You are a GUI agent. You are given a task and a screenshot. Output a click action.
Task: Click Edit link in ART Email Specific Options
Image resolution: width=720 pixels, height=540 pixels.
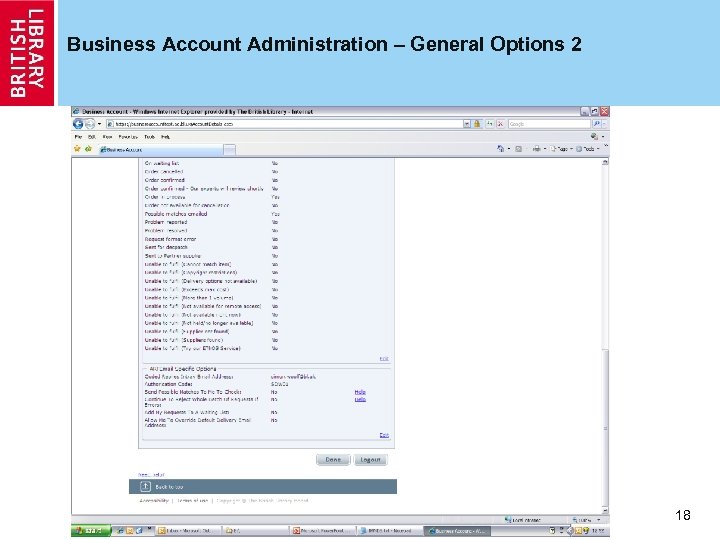click(x=384, y=435)
